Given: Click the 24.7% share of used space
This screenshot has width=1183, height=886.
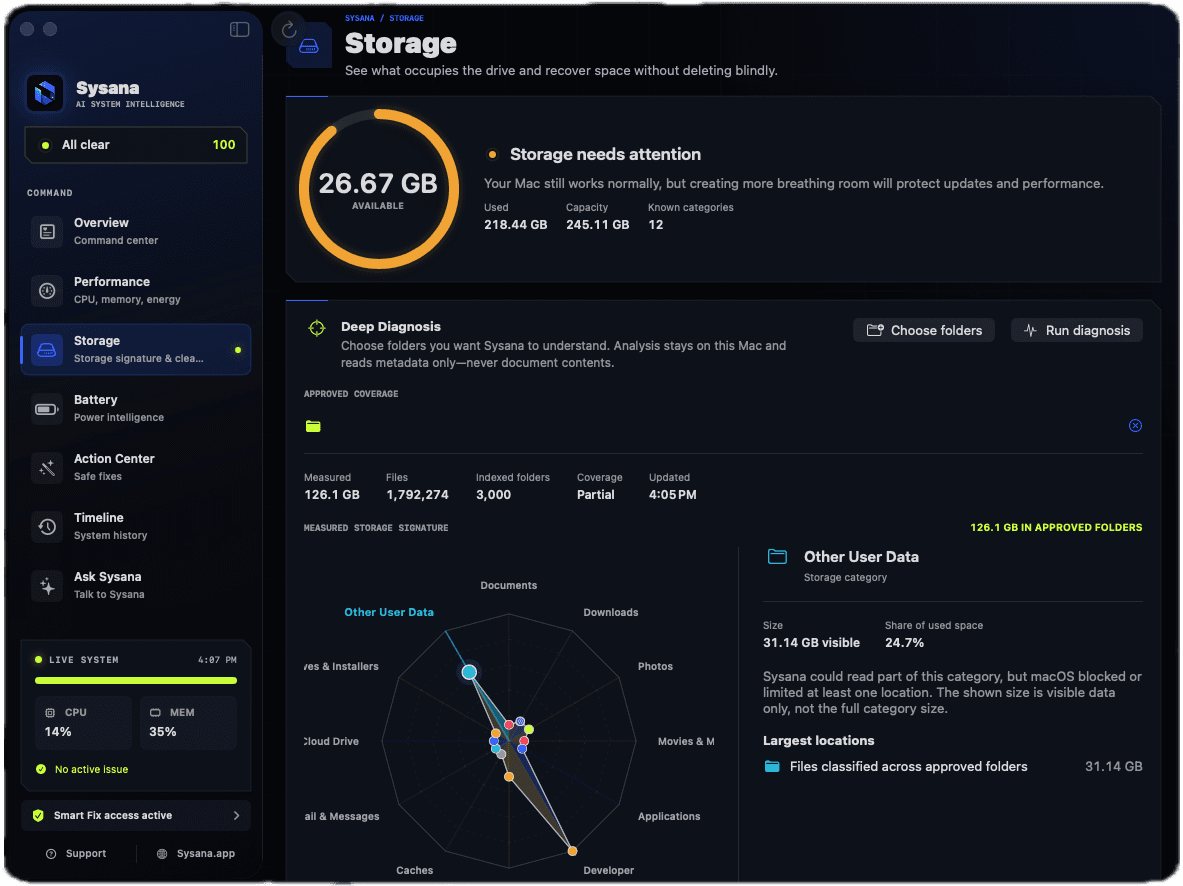Looking at the screenshot, I should click(905, 643).
